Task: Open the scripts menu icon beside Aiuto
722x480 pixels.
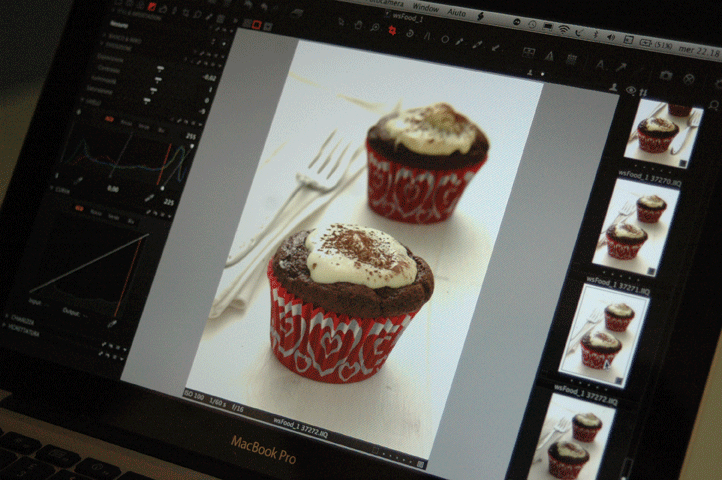Action: coord(480,17)
